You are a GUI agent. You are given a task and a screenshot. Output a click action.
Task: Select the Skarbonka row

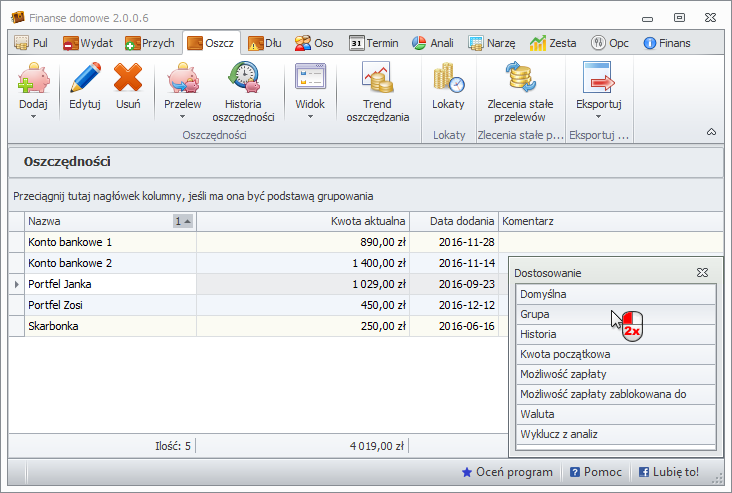(x=110, y=326)
